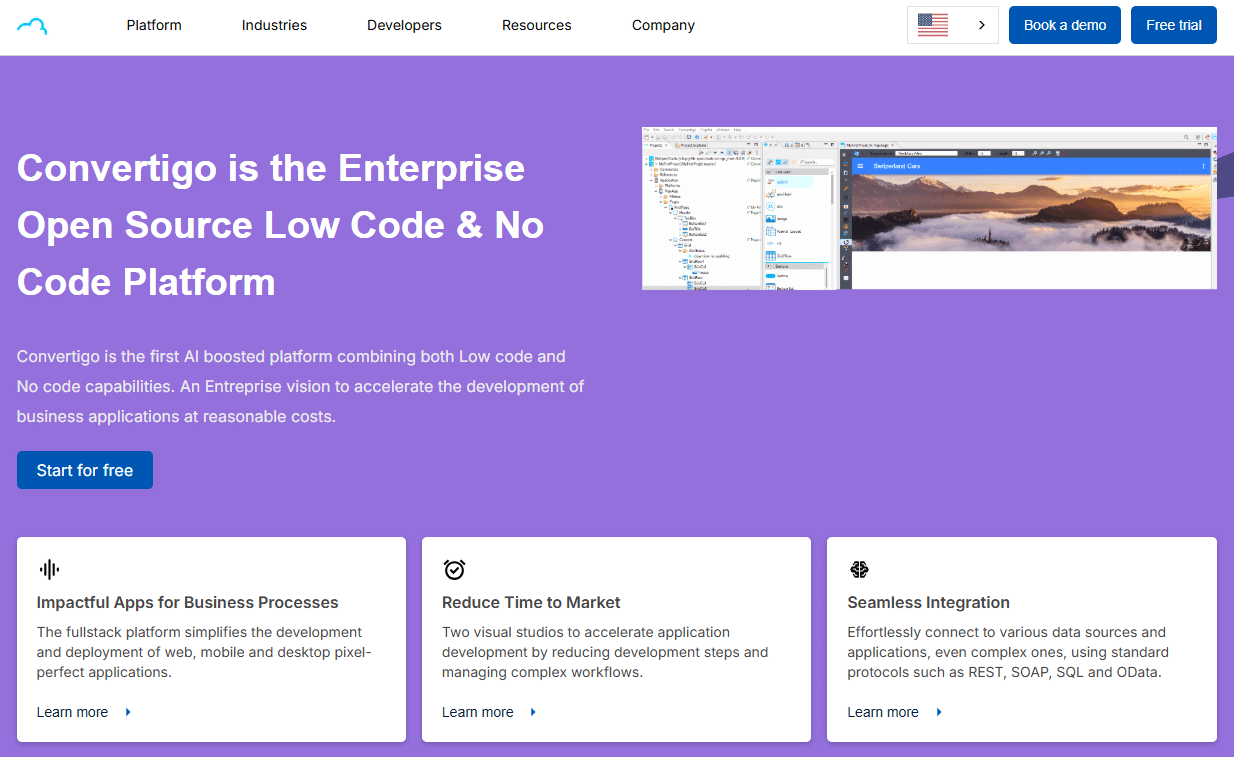Open Learn more under Reduce Time to Market

coord(477,712)
